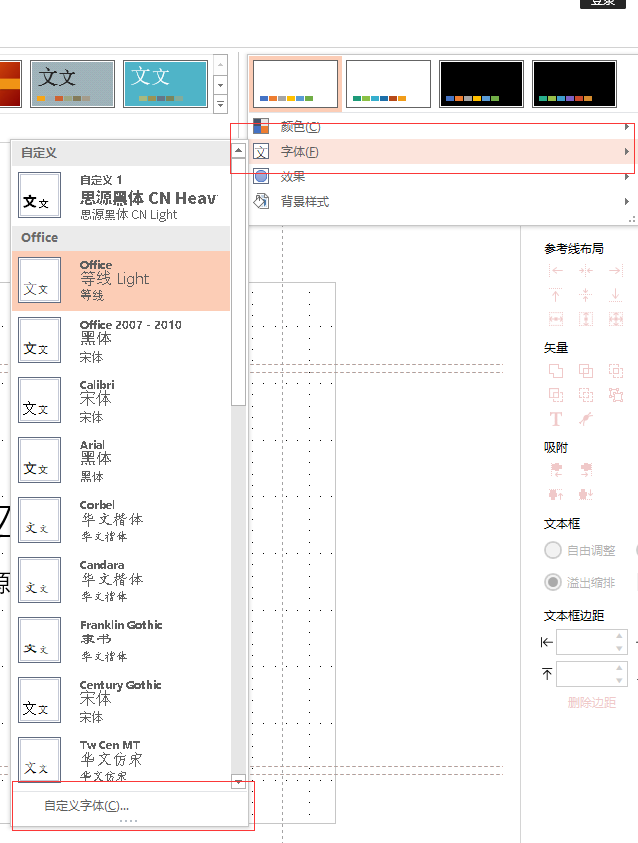Choose the Century Gothic 宋体 font theme
Screen dimensions: 638x843
click(x=121, y=701)
